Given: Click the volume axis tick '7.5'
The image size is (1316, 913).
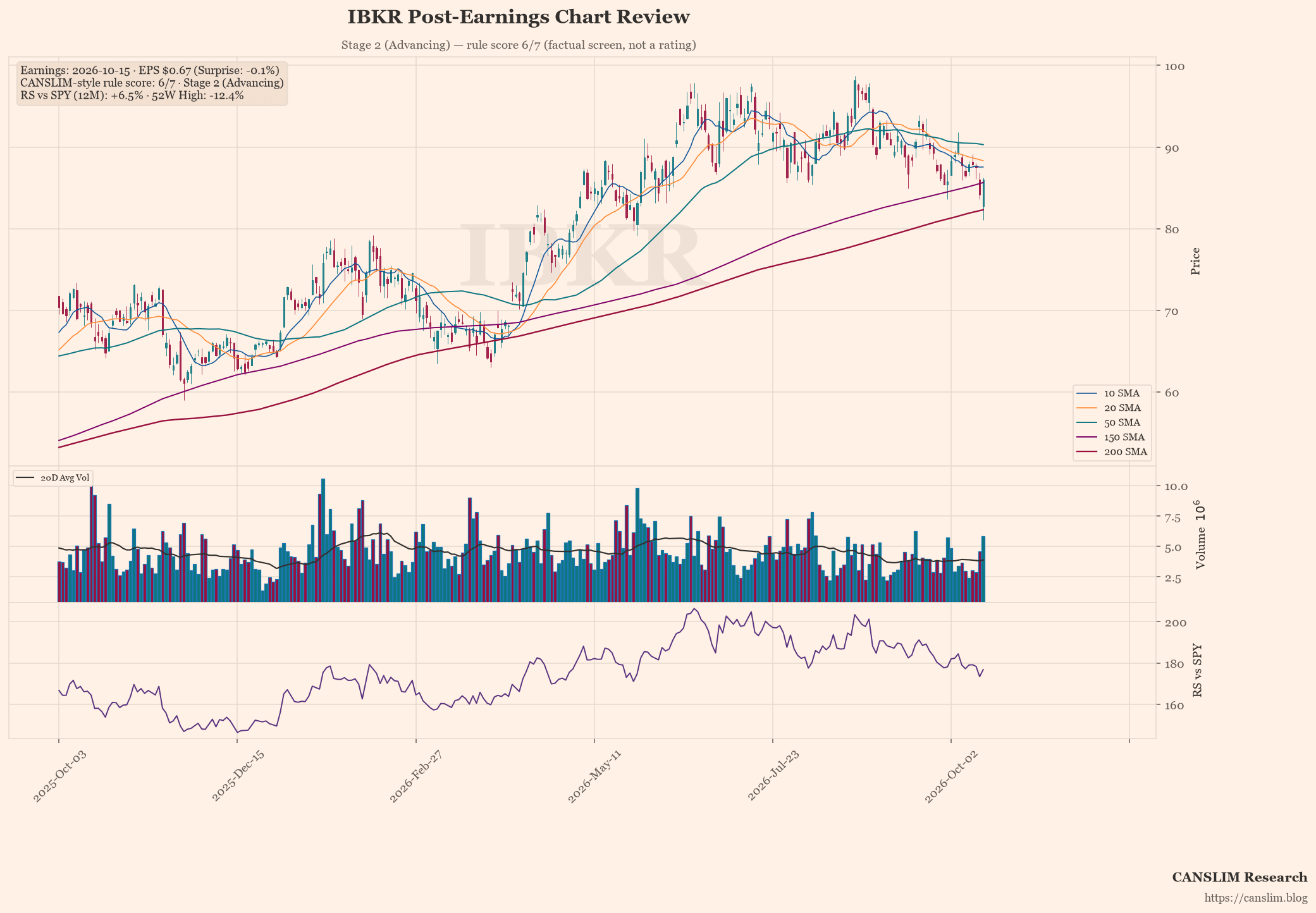Looking at the screenshot, I should coord(1172,518).
